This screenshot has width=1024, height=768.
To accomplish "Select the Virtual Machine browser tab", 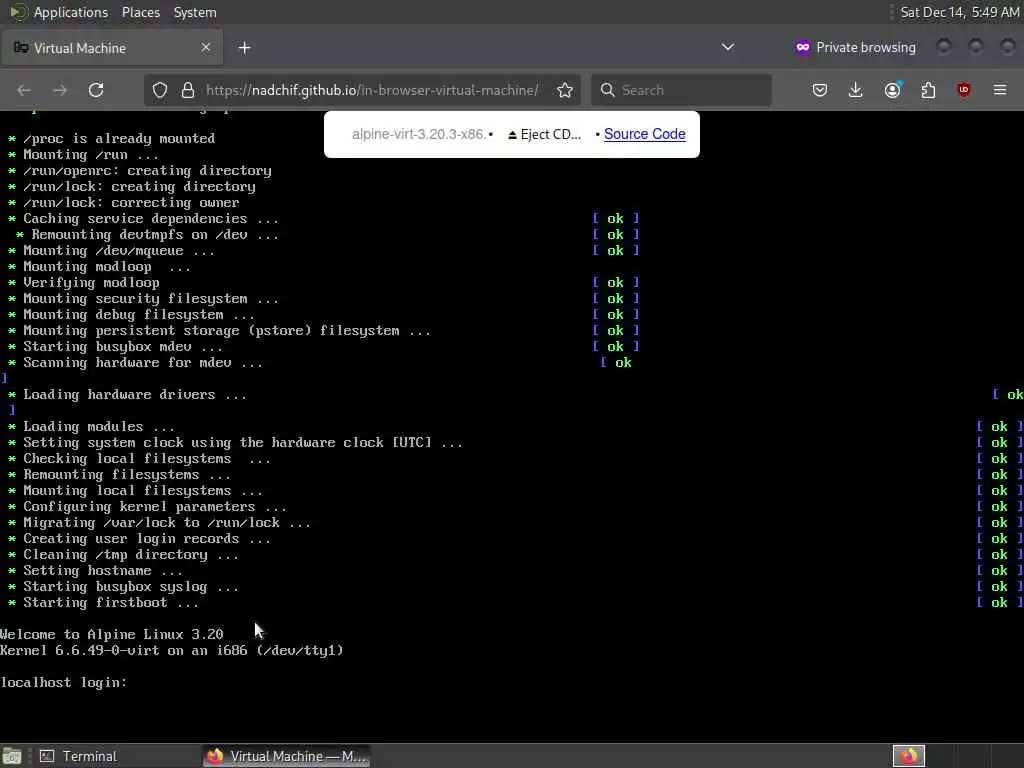I will [x=112, y=48].
